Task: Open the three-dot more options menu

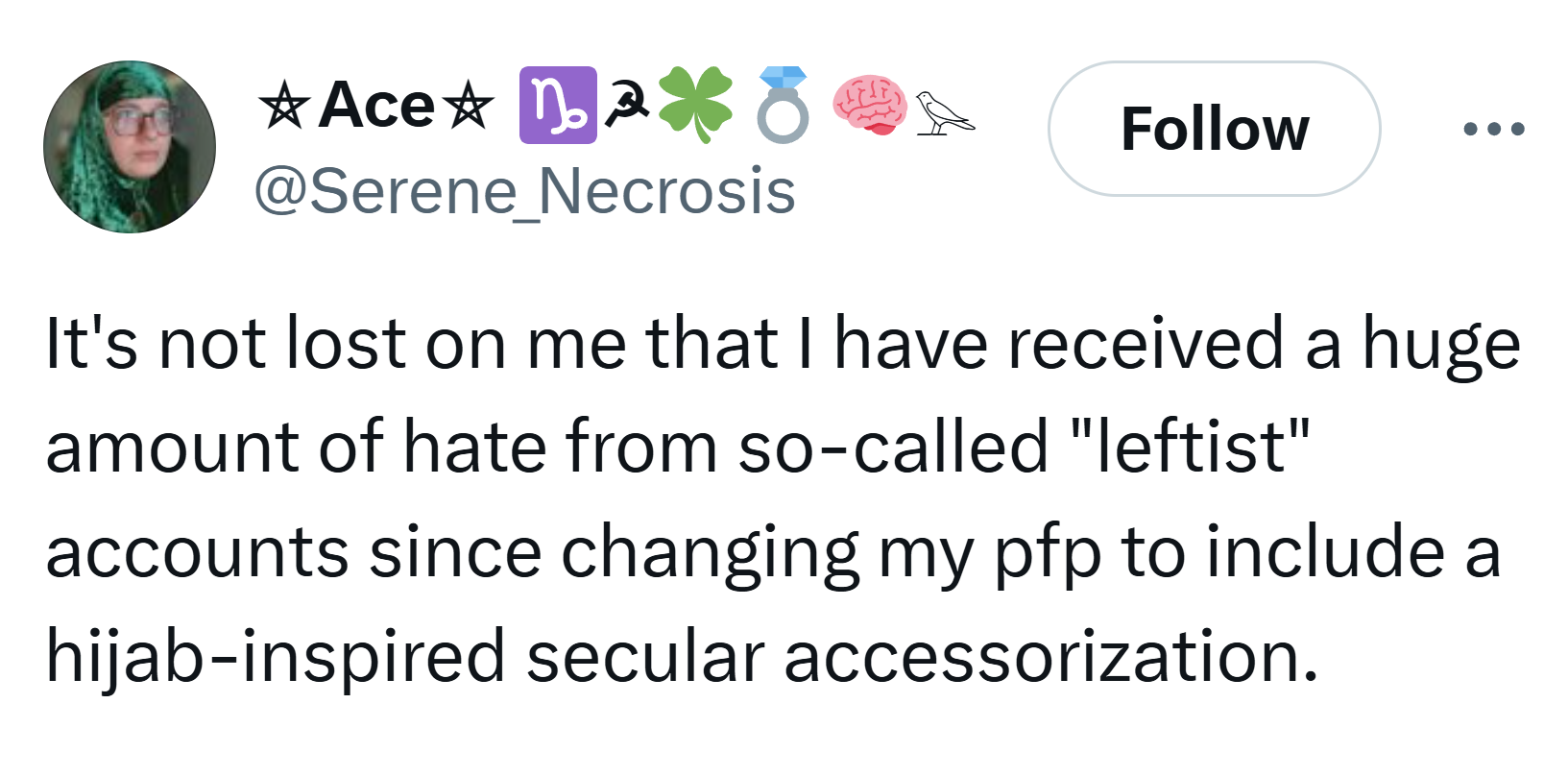Action: point(1493,129)
